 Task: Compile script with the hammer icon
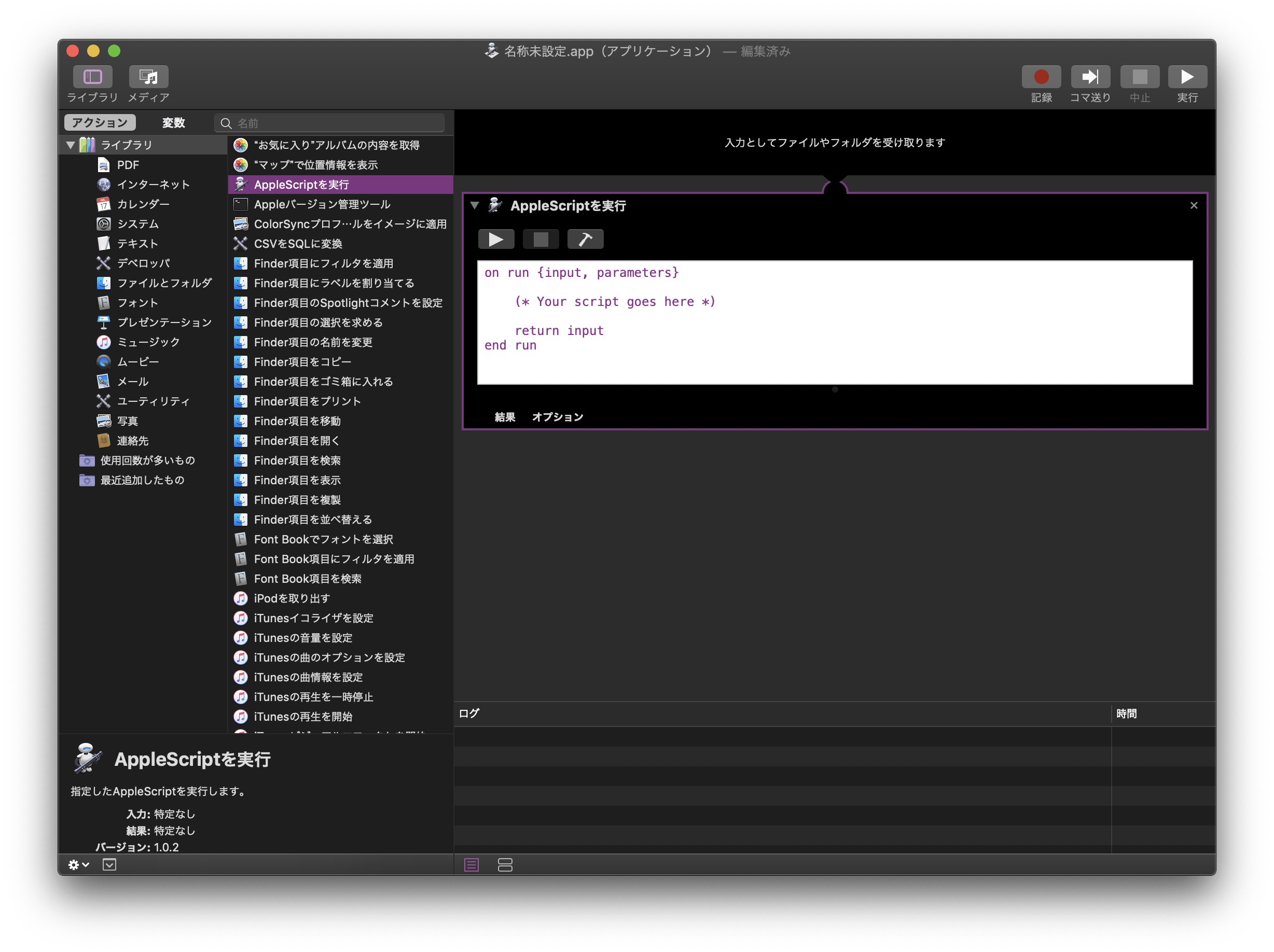tap(585, 240)
